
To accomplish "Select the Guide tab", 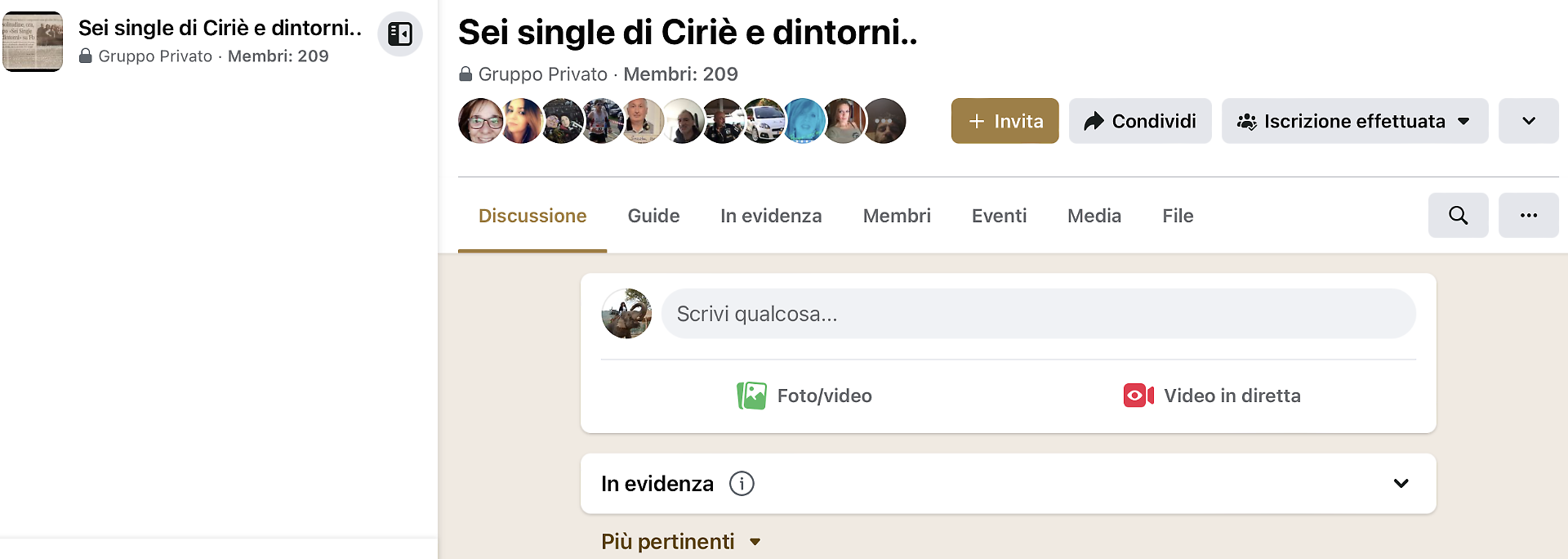I will pos(653,216).
